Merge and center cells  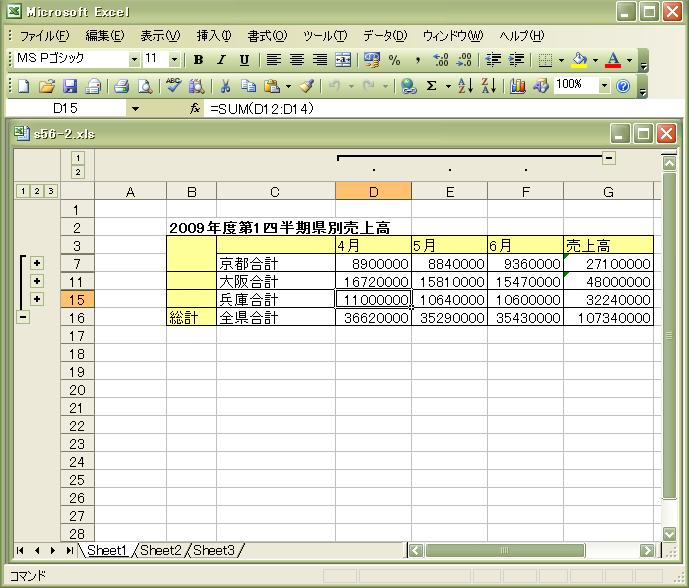[343, 60]
